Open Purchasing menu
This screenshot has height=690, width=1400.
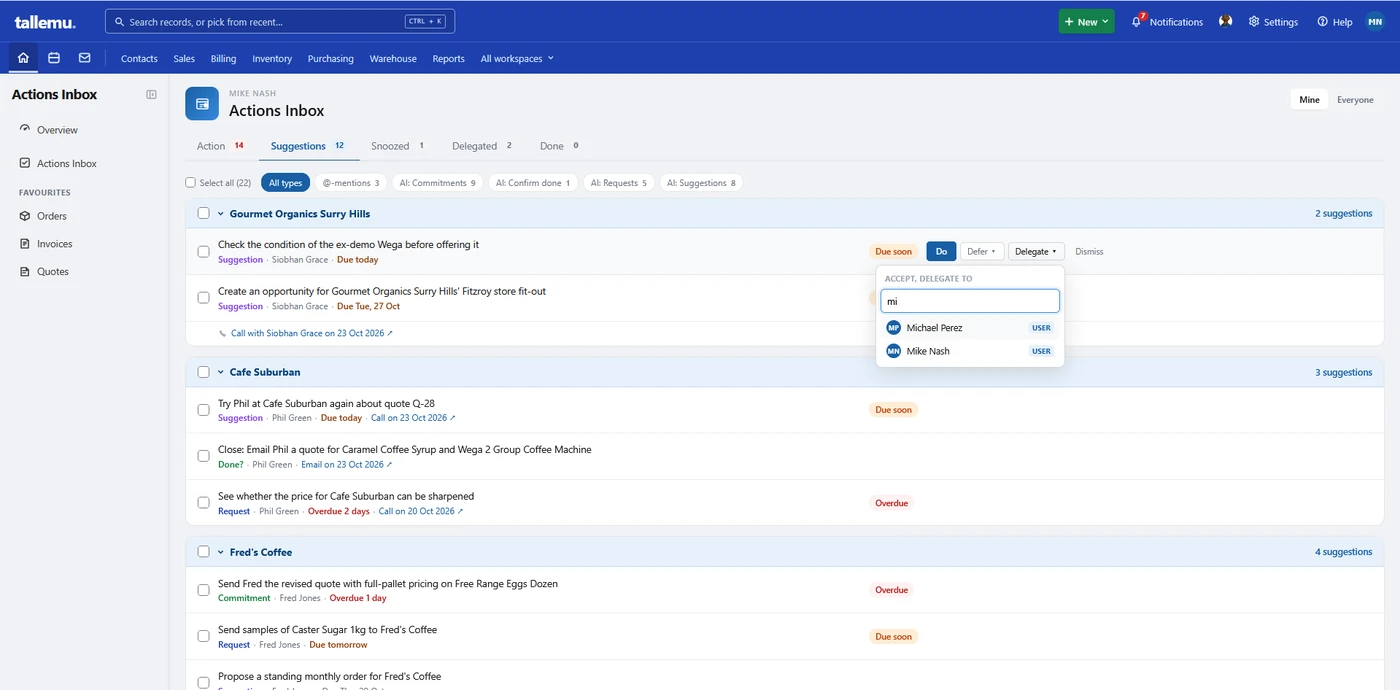[331, 59]
